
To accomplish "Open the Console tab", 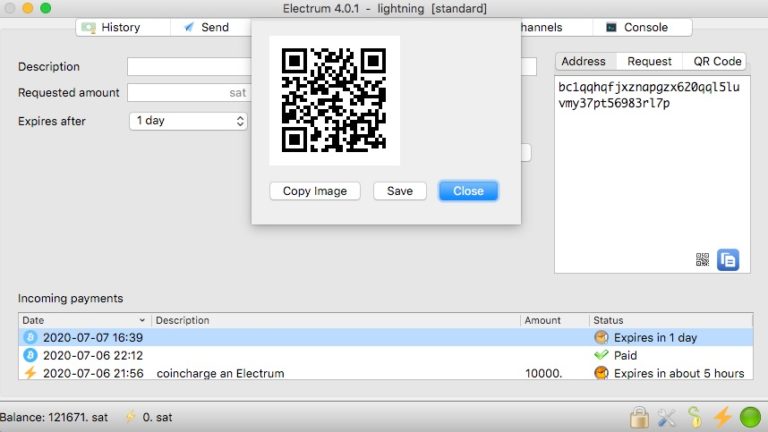I will [642, 27].
